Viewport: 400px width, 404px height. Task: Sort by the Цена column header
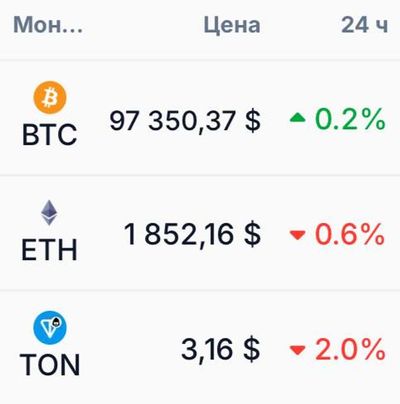pos(232,26)
